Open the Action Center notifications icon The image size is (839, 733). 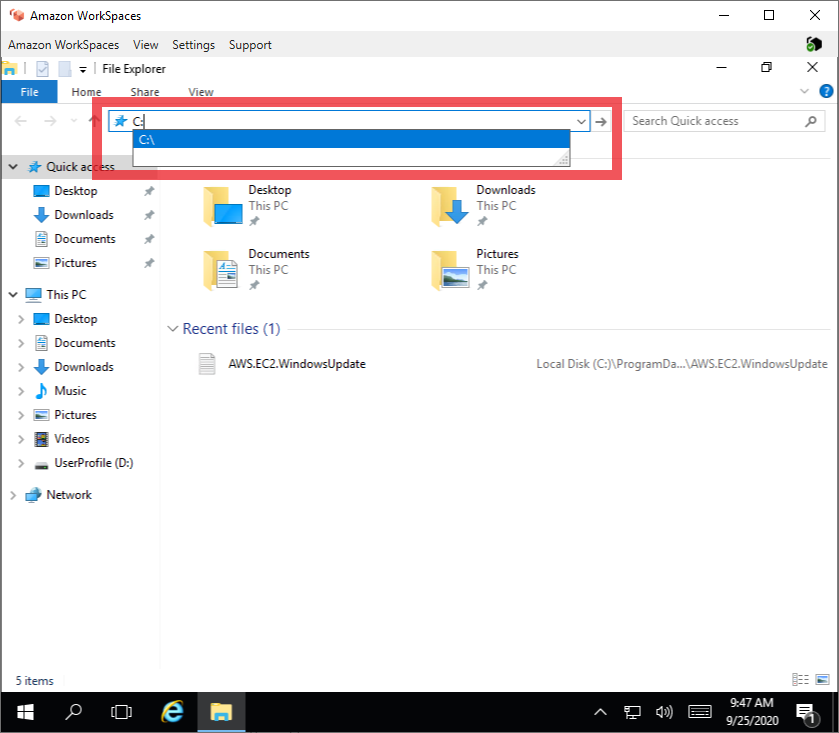pos(808,713)
